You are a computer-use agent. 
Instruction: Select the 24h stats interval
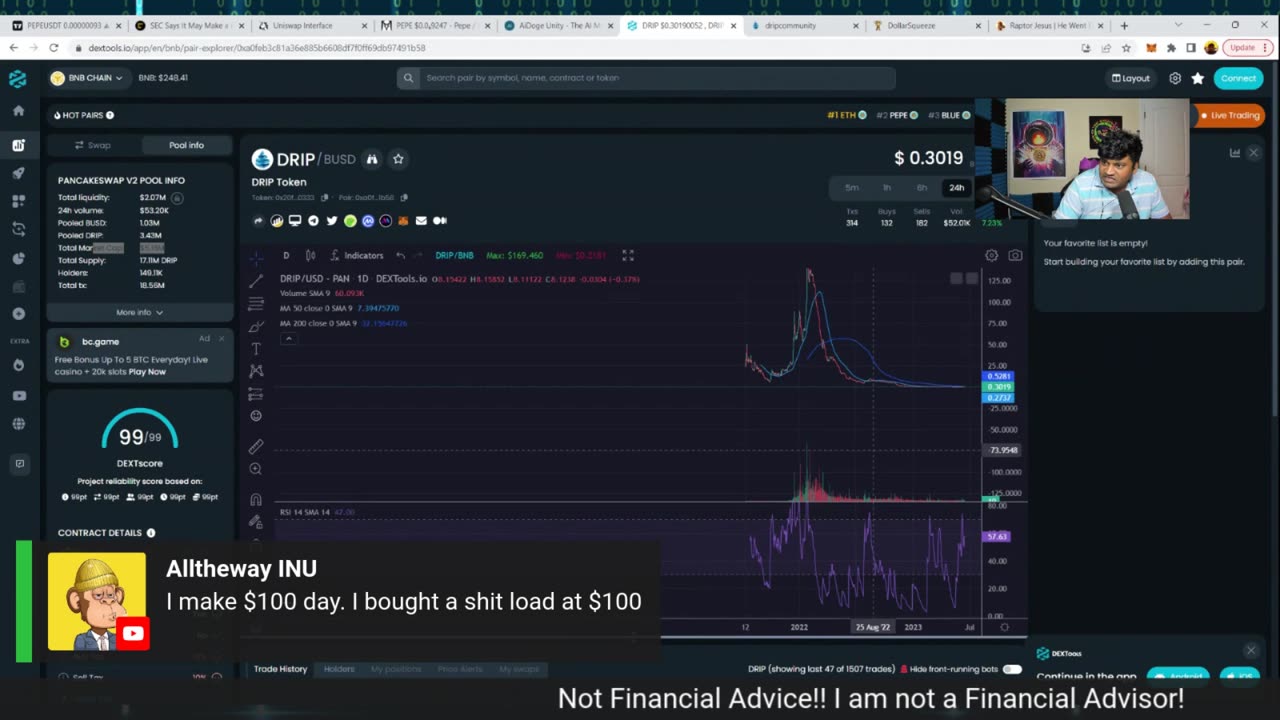[x=957, y=188]
